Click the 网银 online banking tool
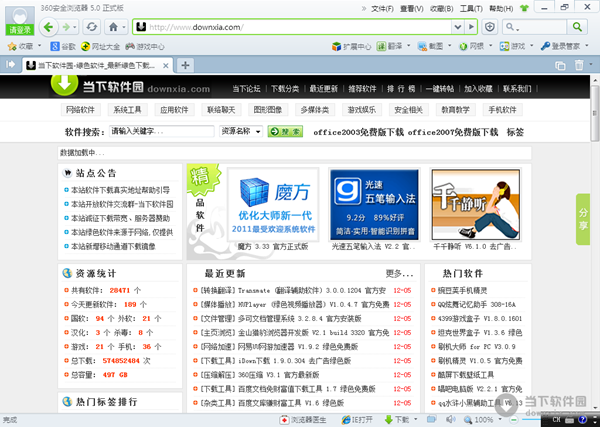600x427 pixels. [471, 46]
